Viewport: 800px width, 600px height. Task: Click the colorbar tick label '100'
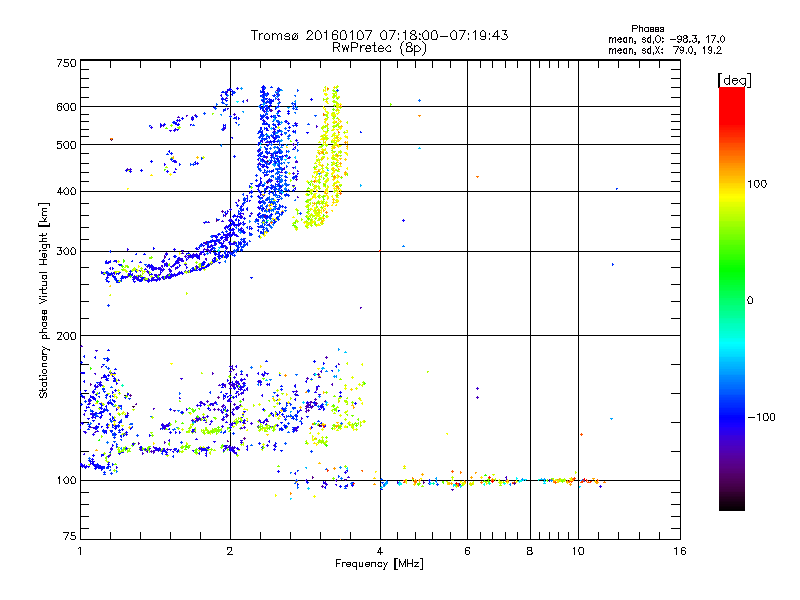[757, 184]
